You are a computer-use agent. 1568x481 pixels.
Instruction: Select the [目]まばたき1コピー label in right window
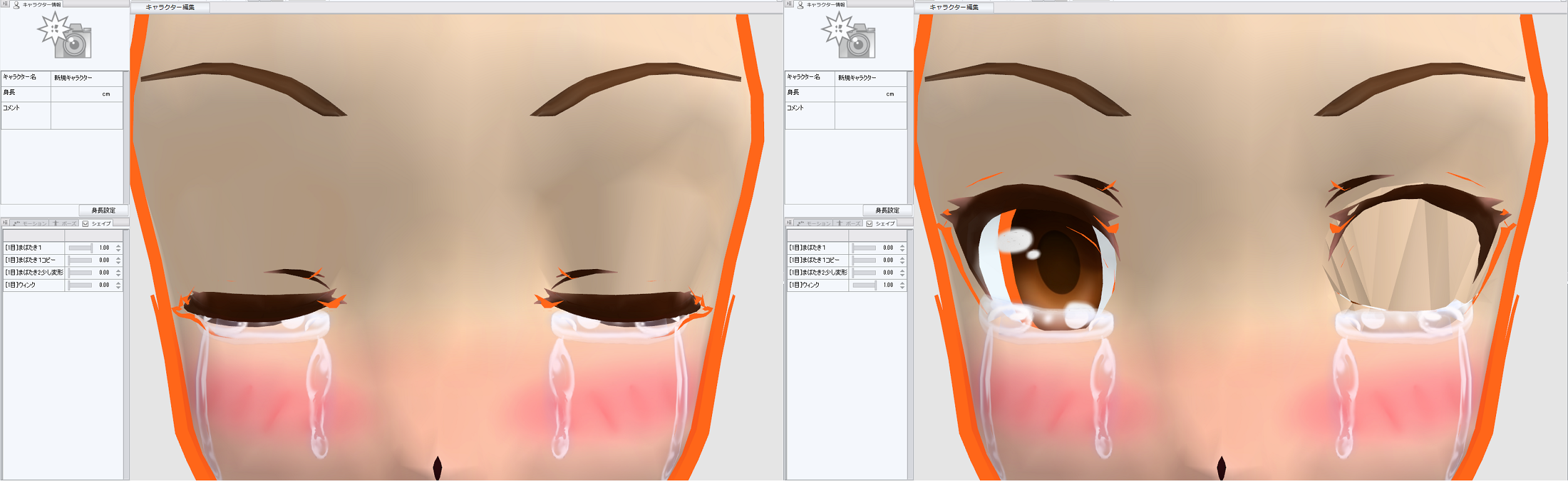814,260
